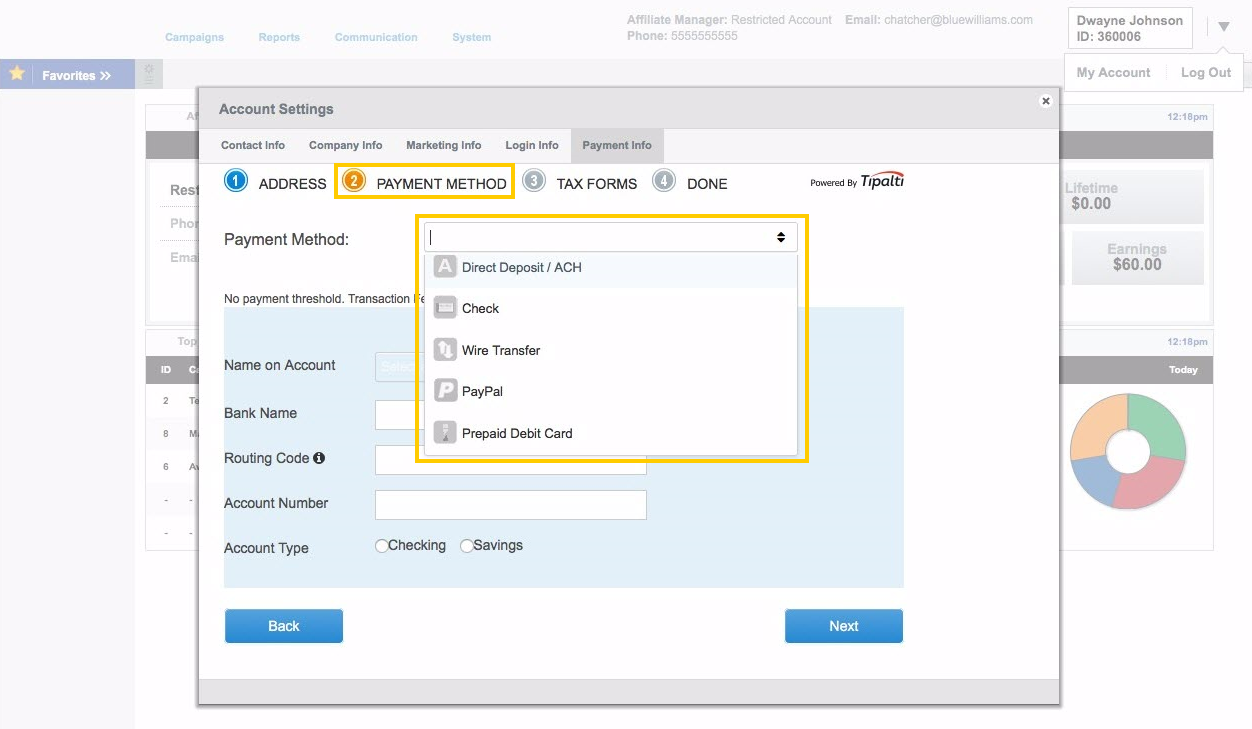Select the Direct Deposit / ACH icon
This screenshot has height=729, width=1252.
[445, 266]
